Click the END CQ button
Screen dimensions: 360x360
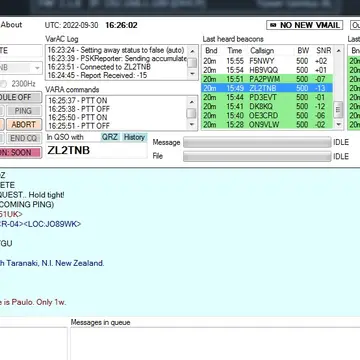pyautogui.click(x=23, y=138)
